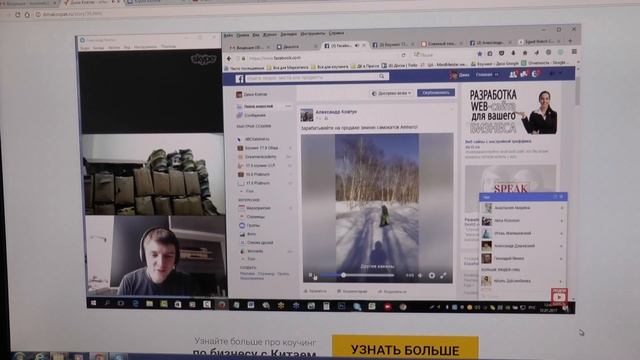Open the privacy shortcuts icon dropdown

tap(551, 73)
